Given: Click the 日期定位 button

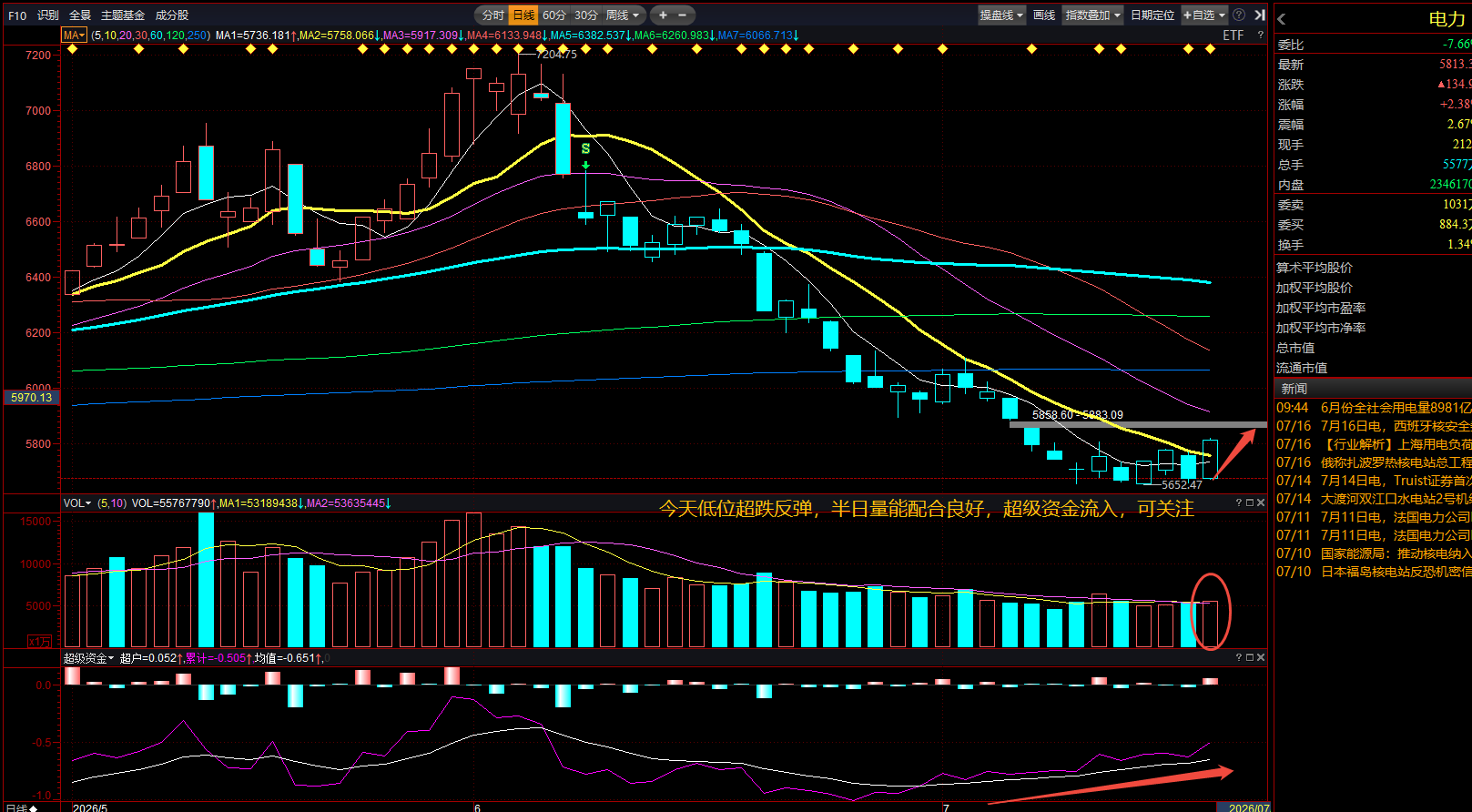Looking at the screenshot, I should point(1152,15).
